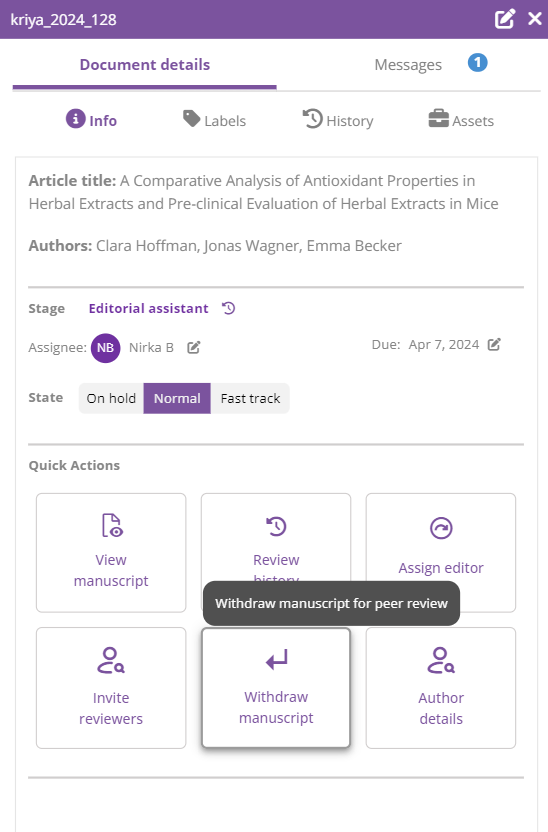The width and height of the screenshot is (548, 832).
Task: Switch to the Messages tab
Action: tap(408, 65)
